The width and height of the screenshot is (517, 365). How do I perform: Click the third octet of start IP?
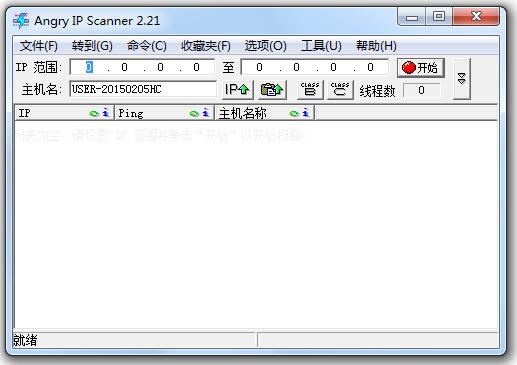pos(160,67)
